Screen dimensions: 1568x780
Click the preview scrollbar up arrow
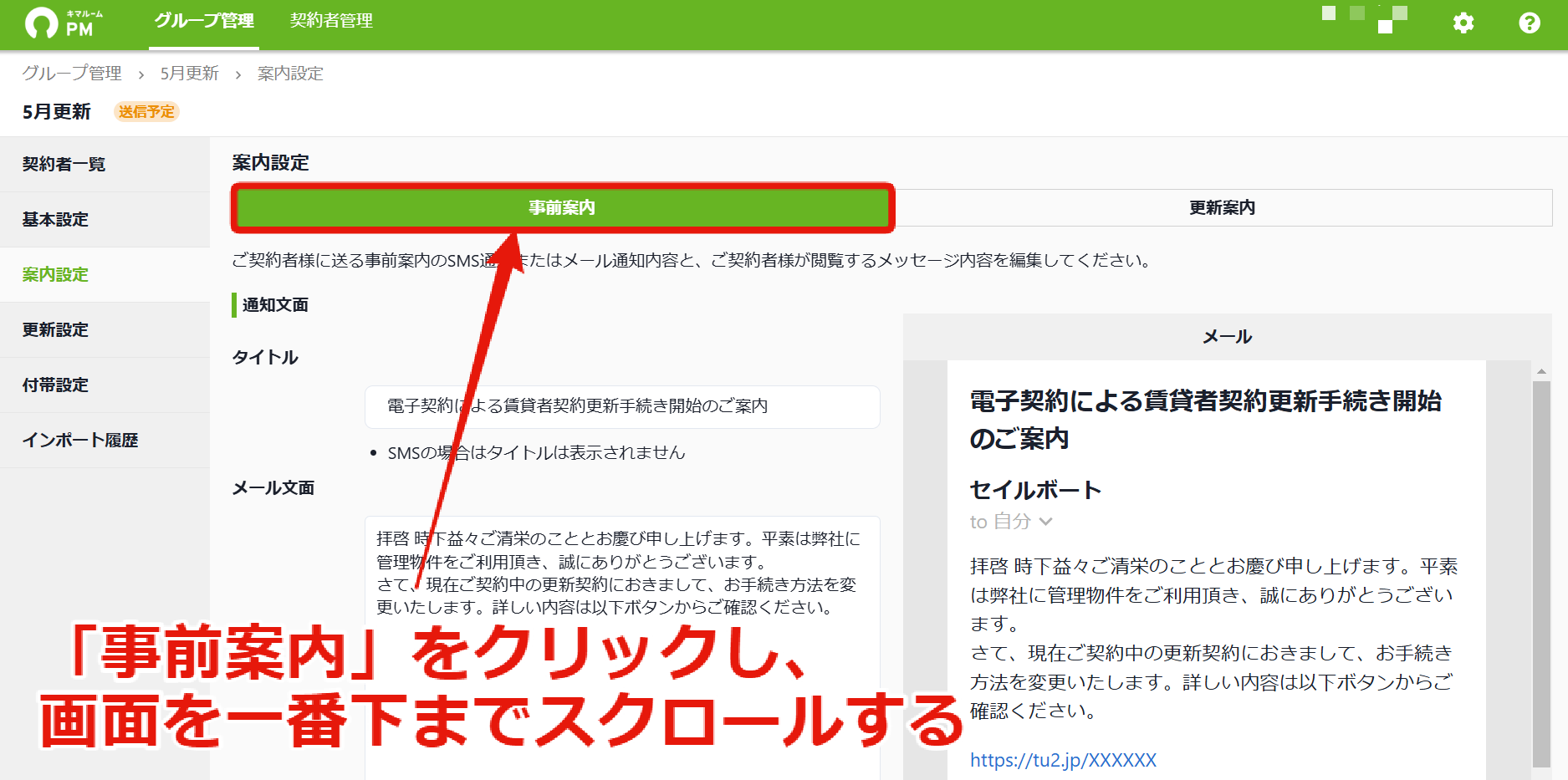click(x=1541, y=370)
